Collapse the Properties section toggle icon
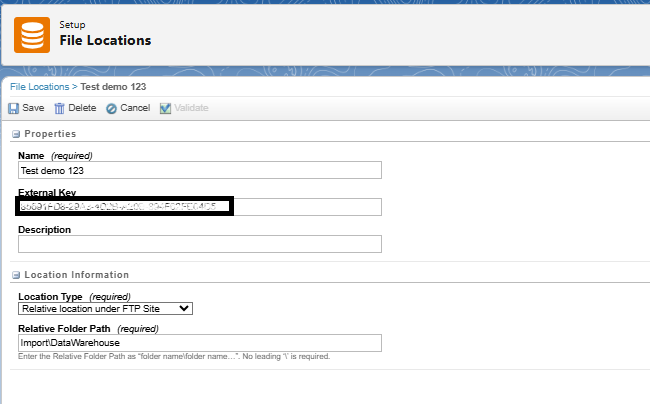The image size is (650, 404). click(x=16, y=134)
